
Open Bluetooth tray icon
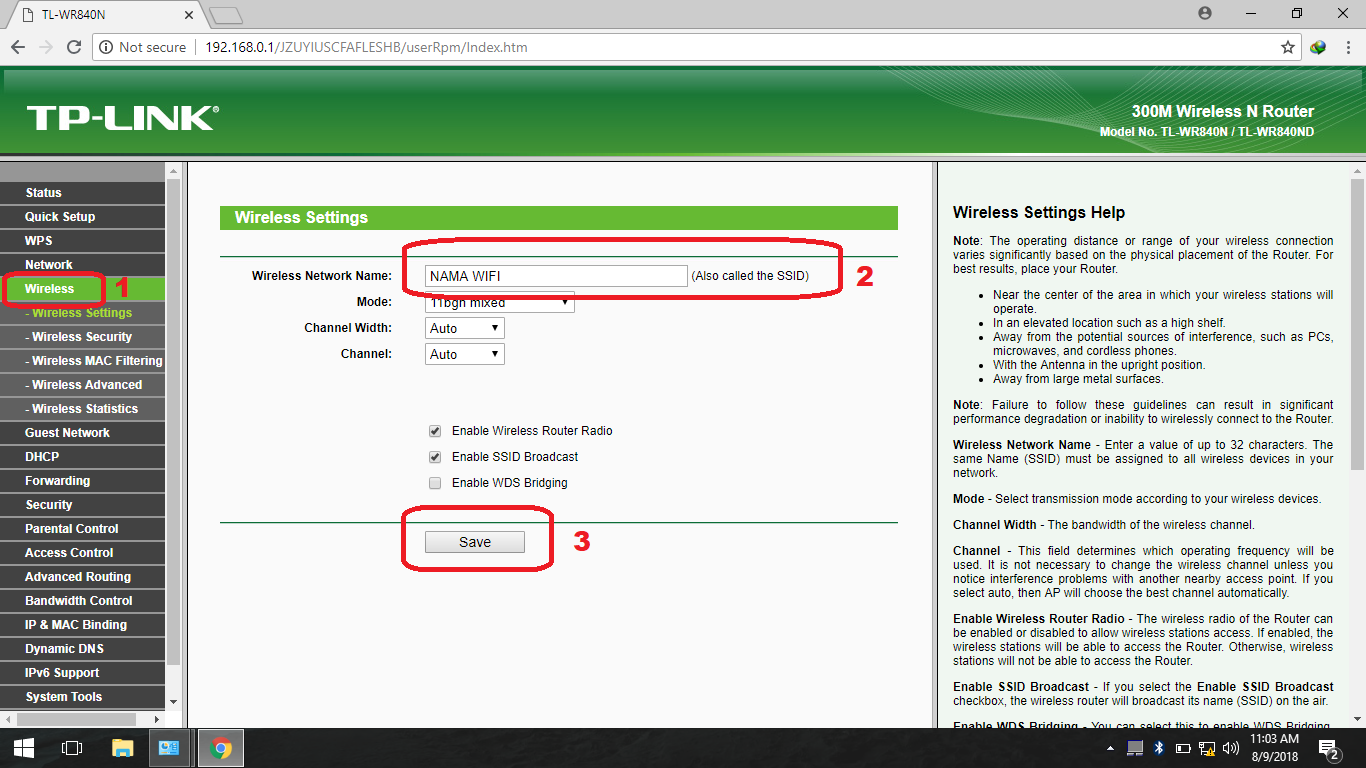pos(1159,748)
